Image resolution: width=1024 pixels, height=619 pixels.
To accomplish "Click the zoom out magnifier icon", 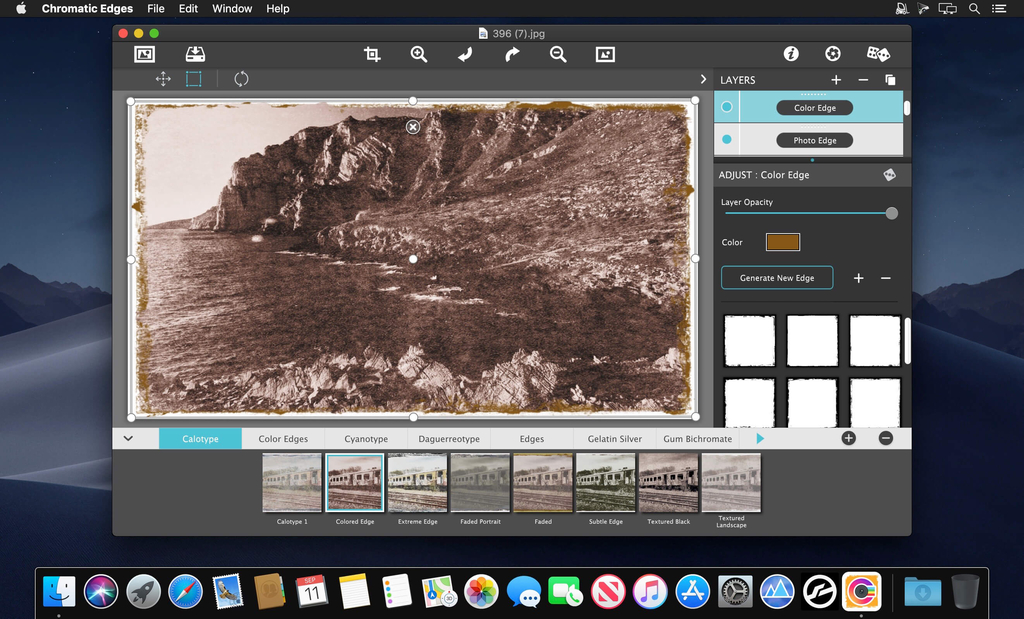I will (558, 55).
